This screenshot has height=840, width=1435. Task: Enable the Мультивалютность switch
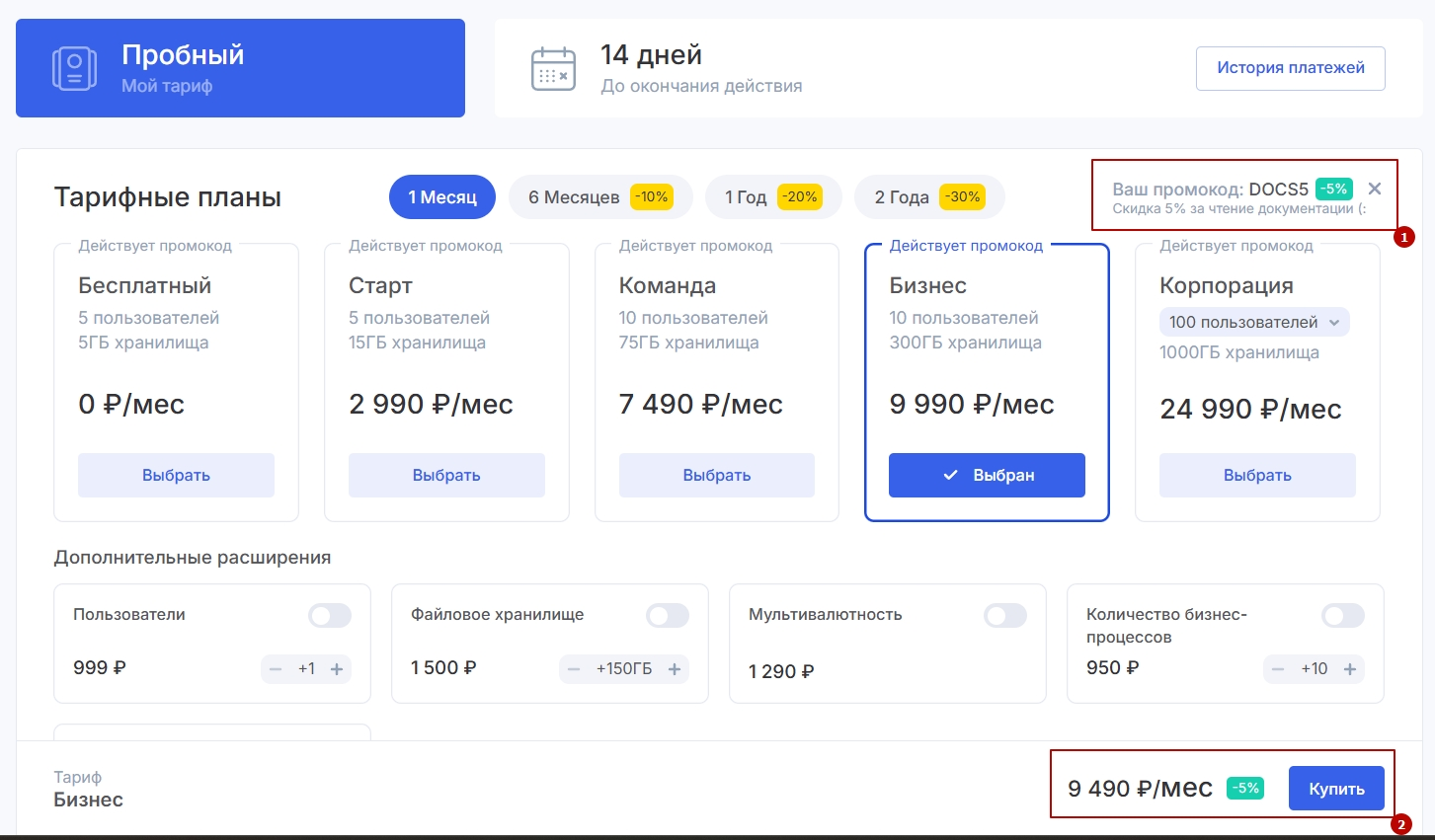click(1005, 616)
